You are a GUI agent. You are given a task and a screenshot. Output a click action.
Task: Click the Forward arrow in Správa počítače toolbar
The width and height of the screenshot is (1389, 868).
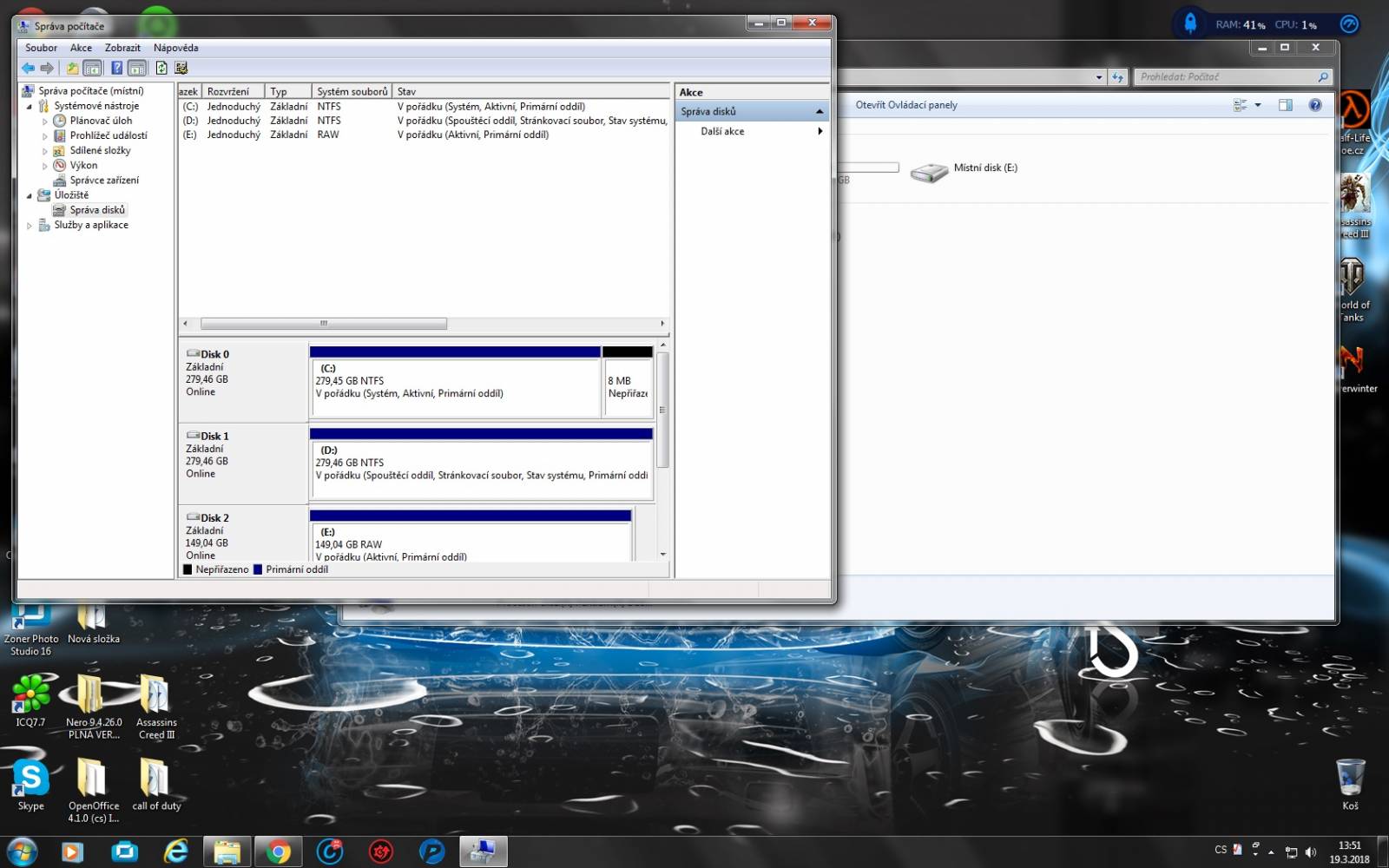(x=47, y=68)
